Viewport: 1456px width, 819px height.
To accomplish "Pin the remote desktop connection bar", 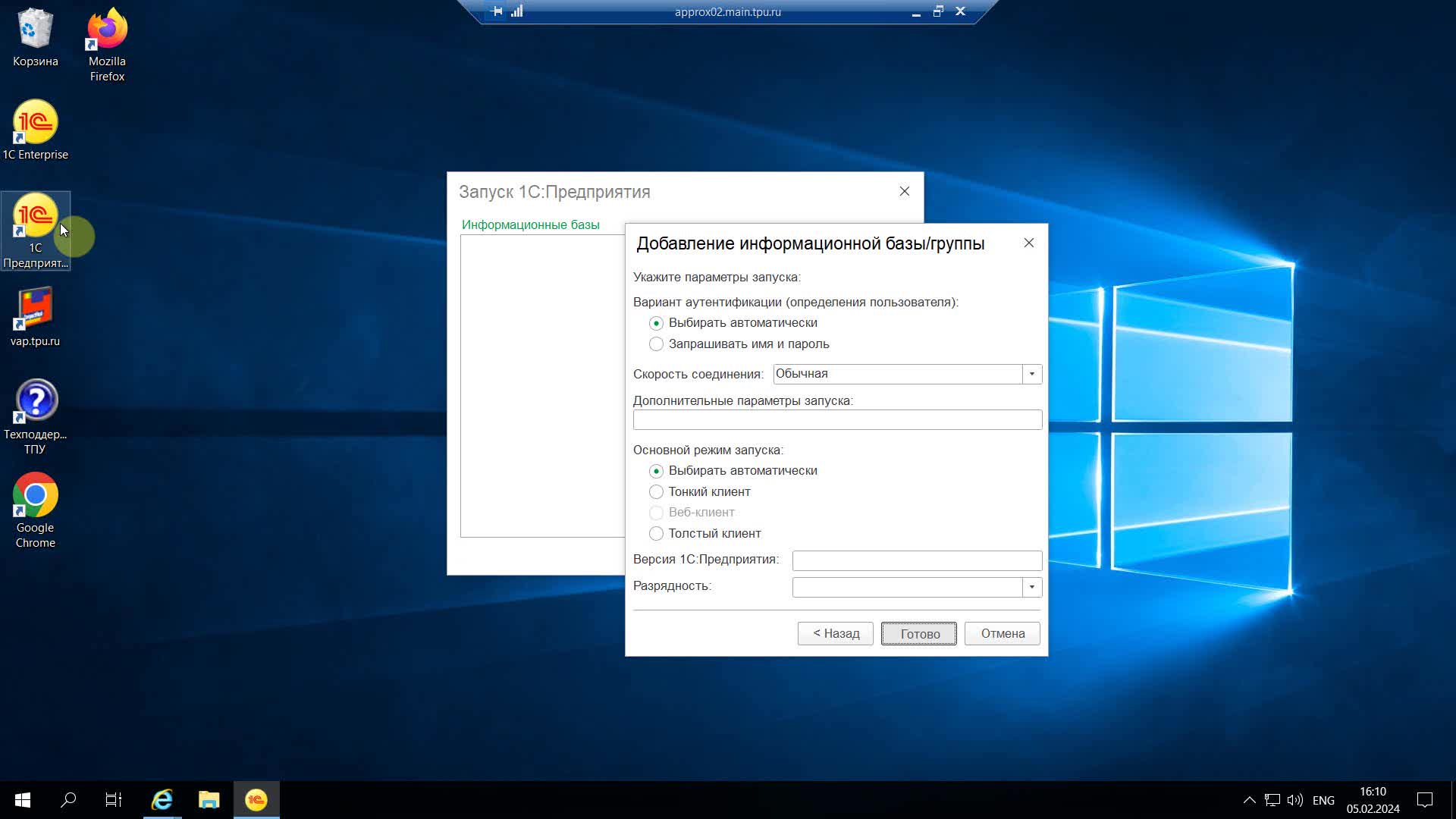I will (497, 11).
